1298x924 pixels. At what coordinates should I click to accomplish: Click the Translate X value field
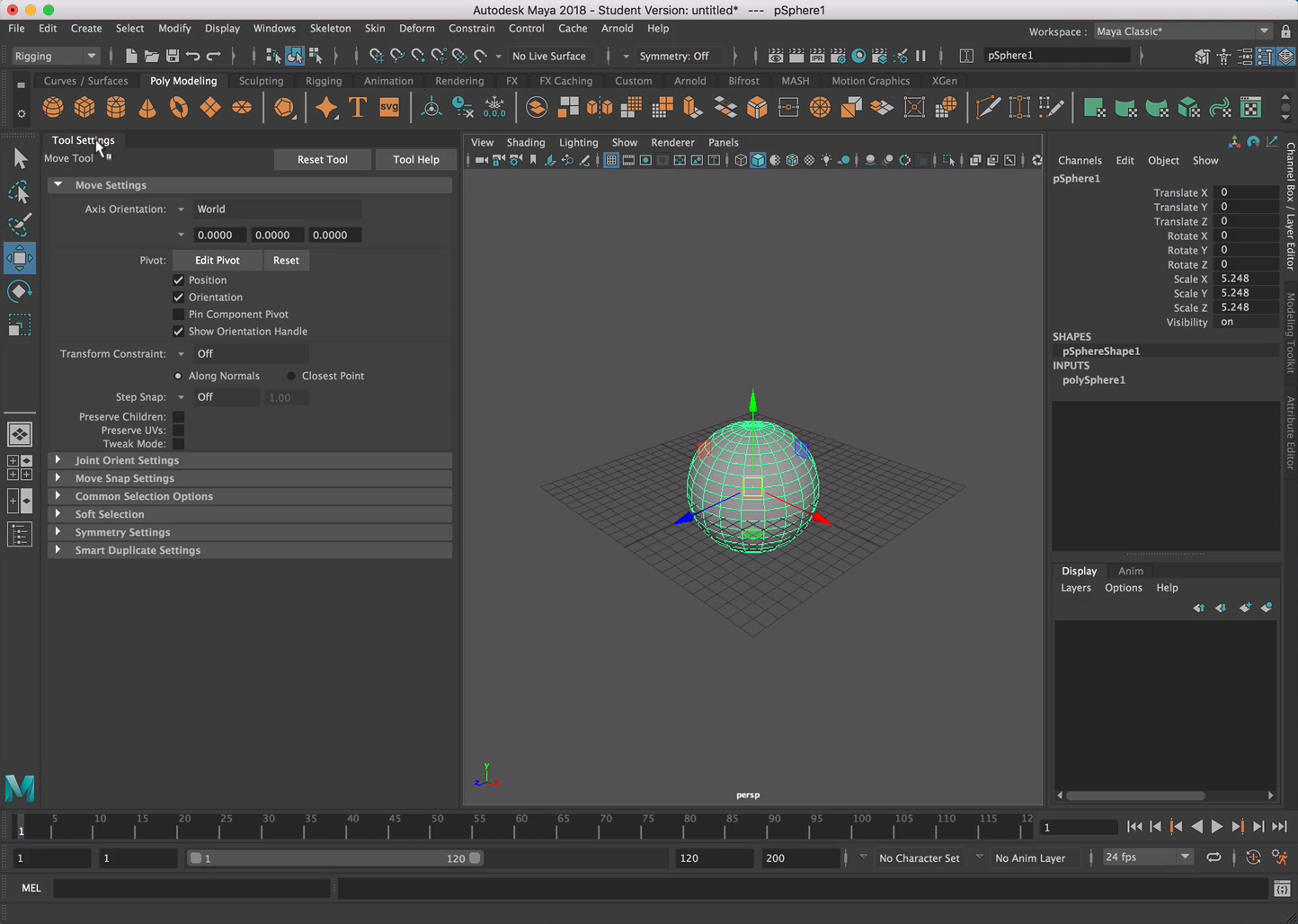pos(1245,192)
